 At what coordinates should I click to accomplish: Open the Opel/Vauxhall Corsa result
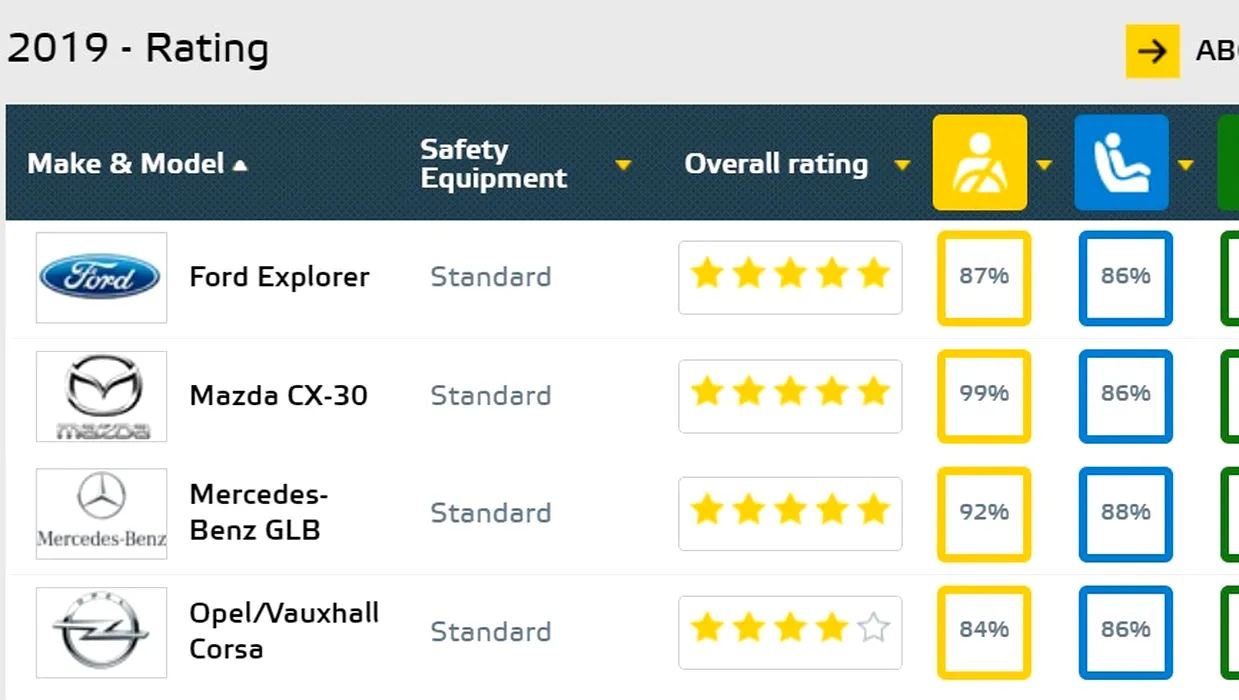(x=284, y=630)
